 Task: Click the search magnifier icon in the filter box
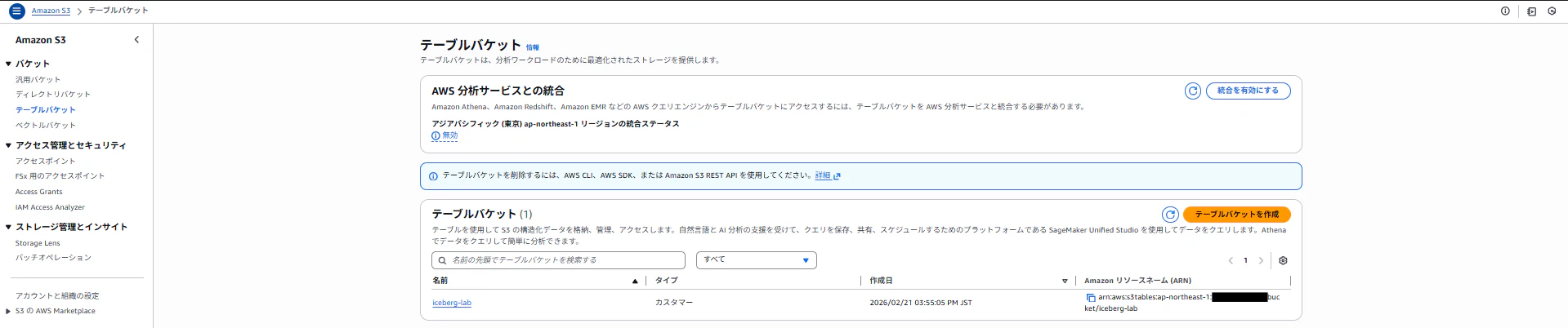click(x=442, y=260)
